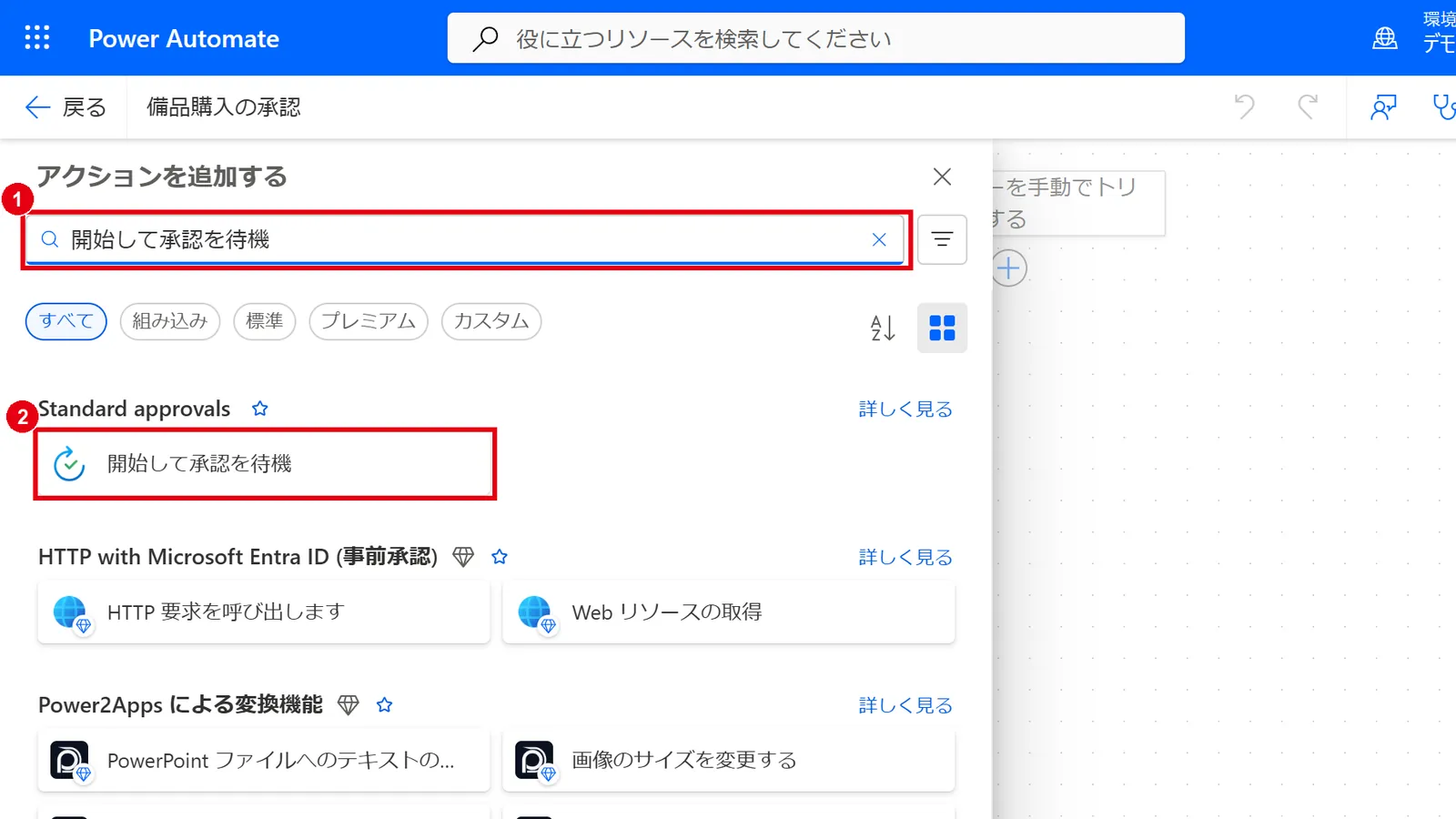Favorite the Power2Apps connector star

[385, 705]
